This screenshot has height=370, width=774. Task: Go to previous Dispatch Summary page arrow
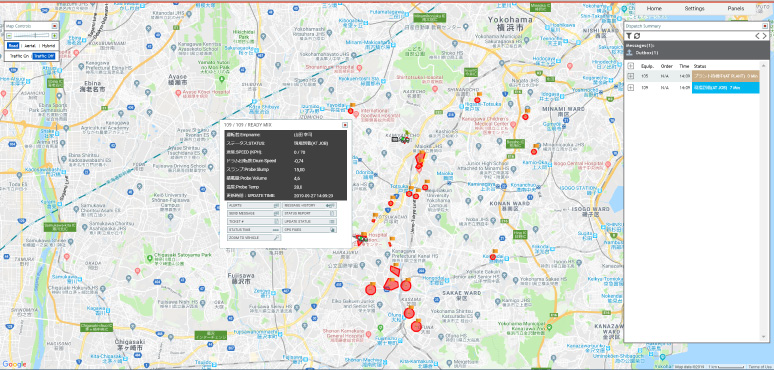click(x=758, y=36)
